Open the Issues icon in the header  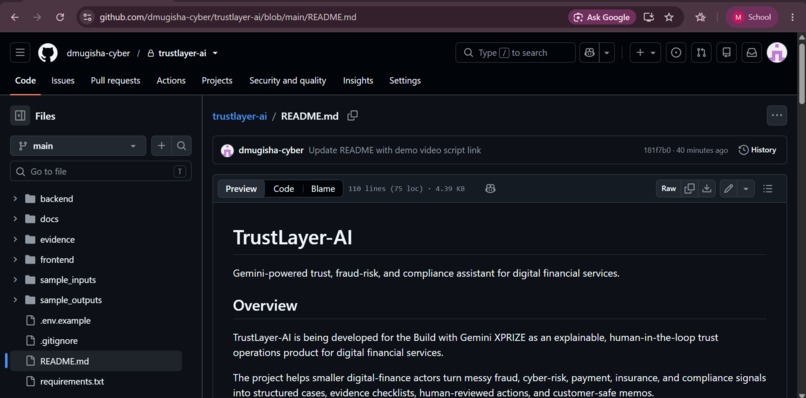[x=676, y=52]
